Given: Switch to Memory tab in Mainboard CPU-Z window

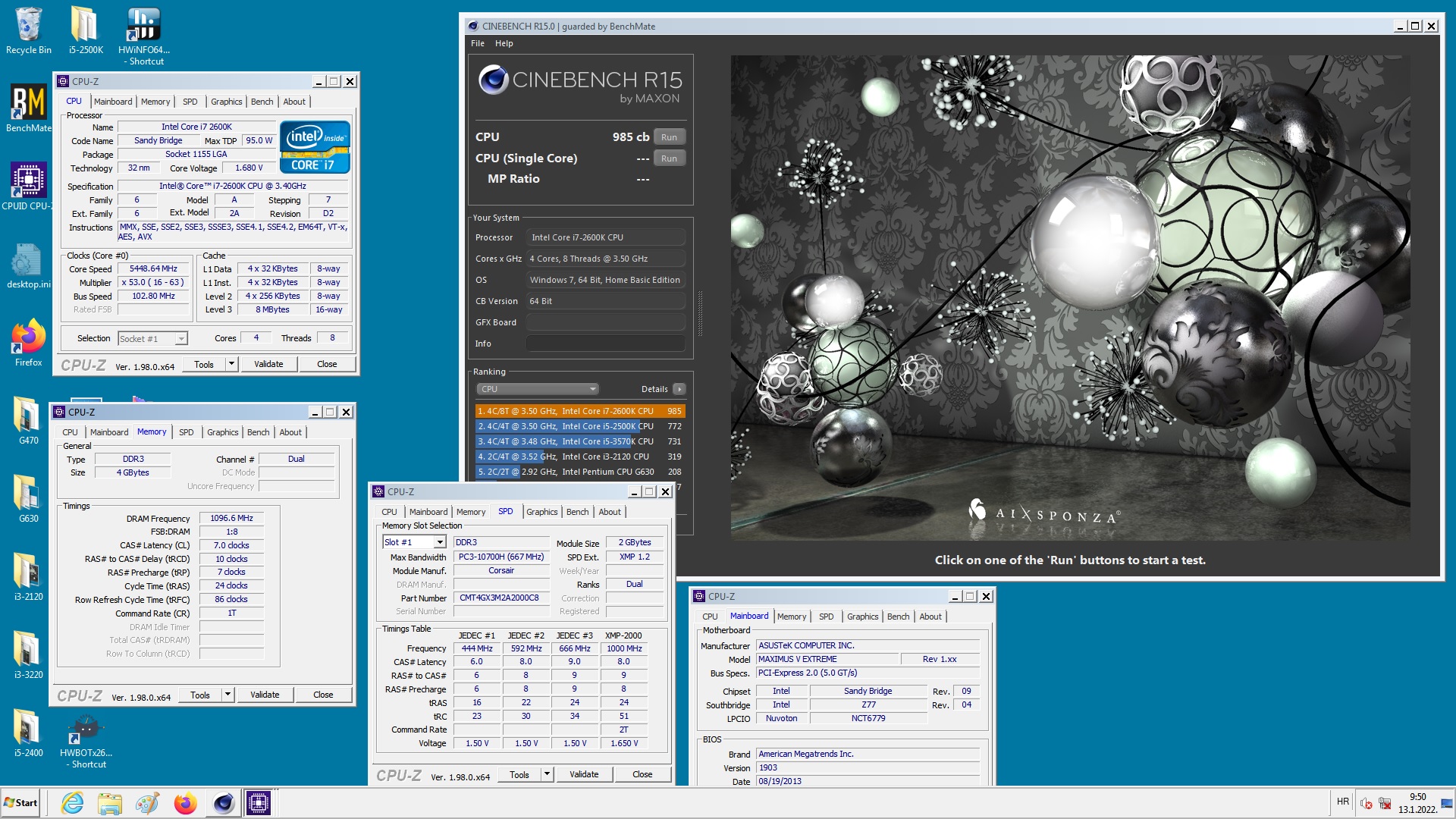Looking at the screenshot, I should [792, 617].
